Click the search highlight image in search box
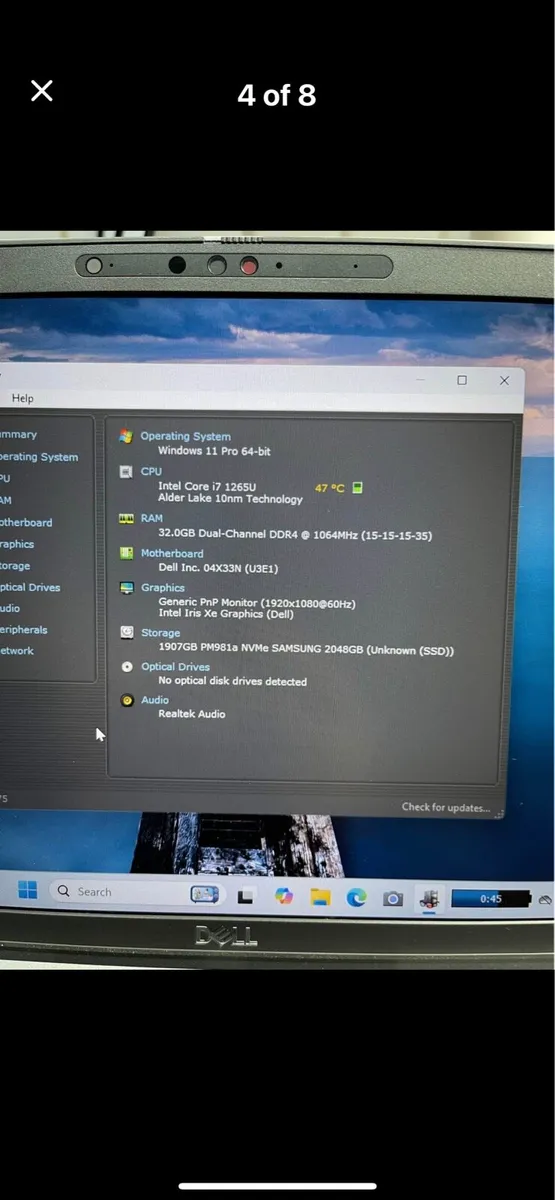555x1200 pixels. 205,894
